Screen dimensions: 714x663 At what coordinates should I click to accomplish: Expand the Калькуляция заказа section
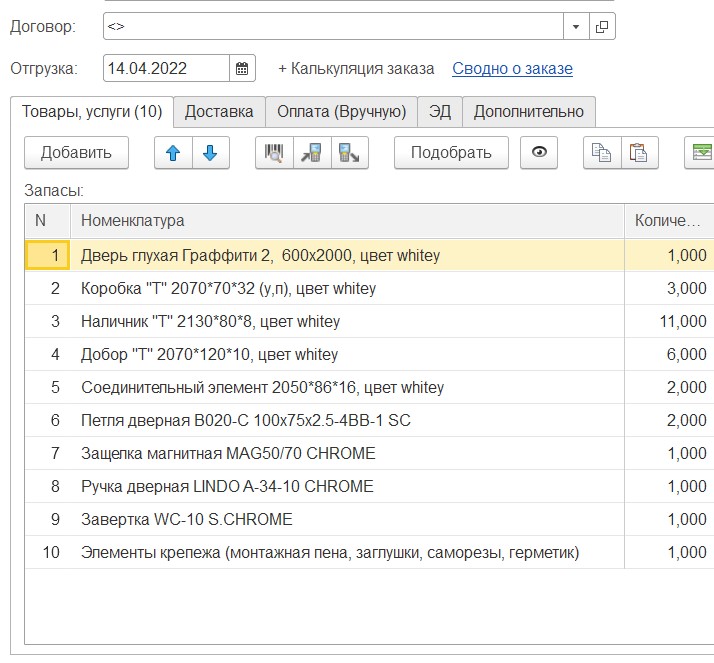356,69
